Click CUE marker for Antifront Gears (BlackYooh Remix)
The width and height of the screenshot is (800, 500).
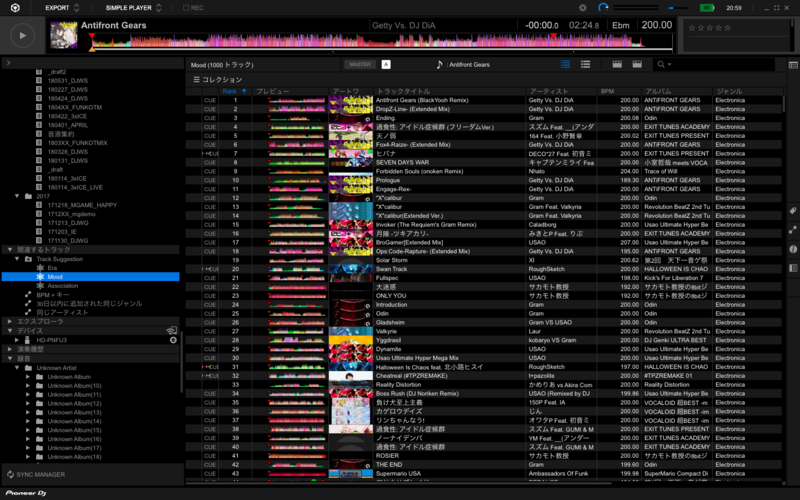(210, 100)
